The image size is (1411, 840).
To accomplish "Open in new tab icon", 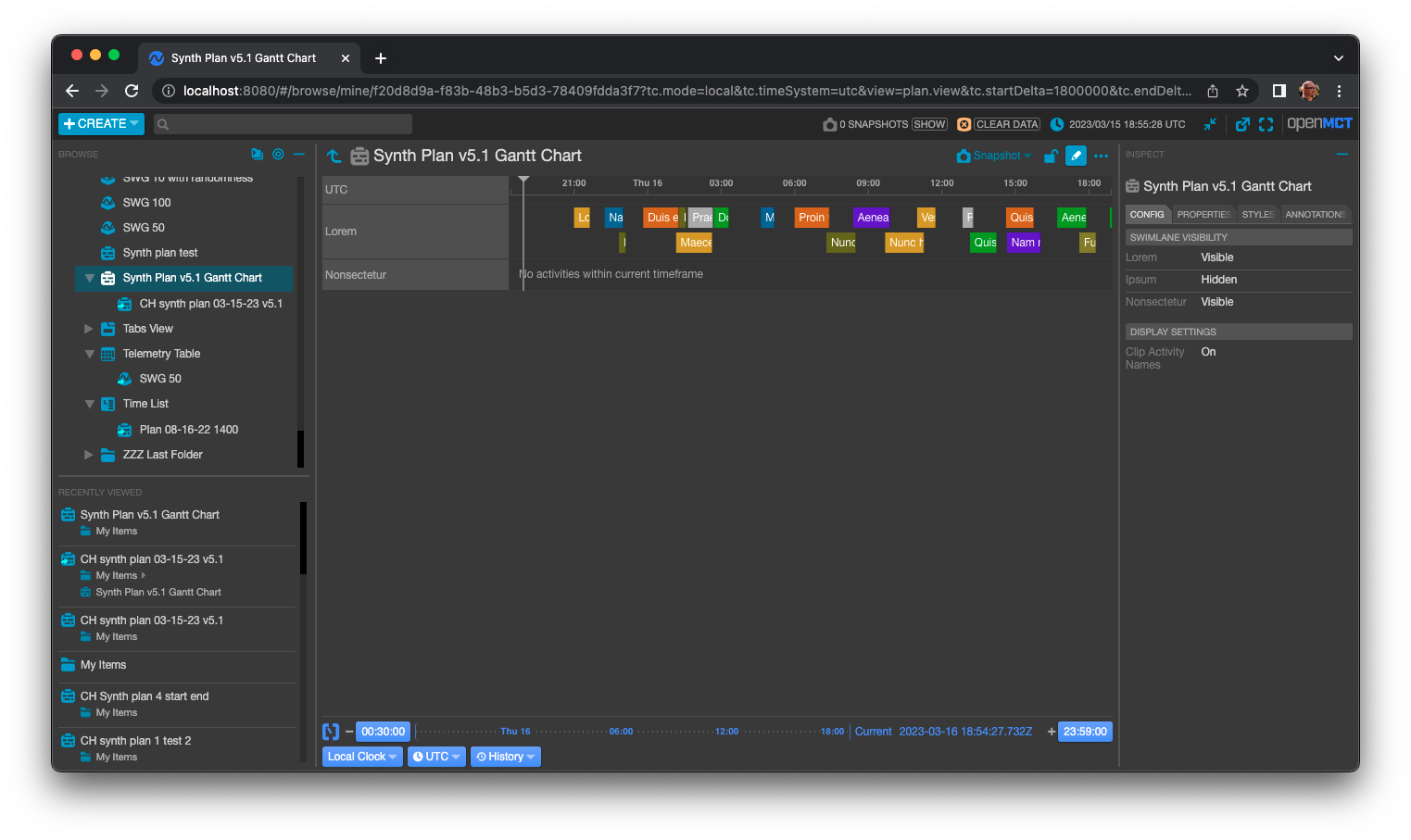I will [x=1243, y=124].
